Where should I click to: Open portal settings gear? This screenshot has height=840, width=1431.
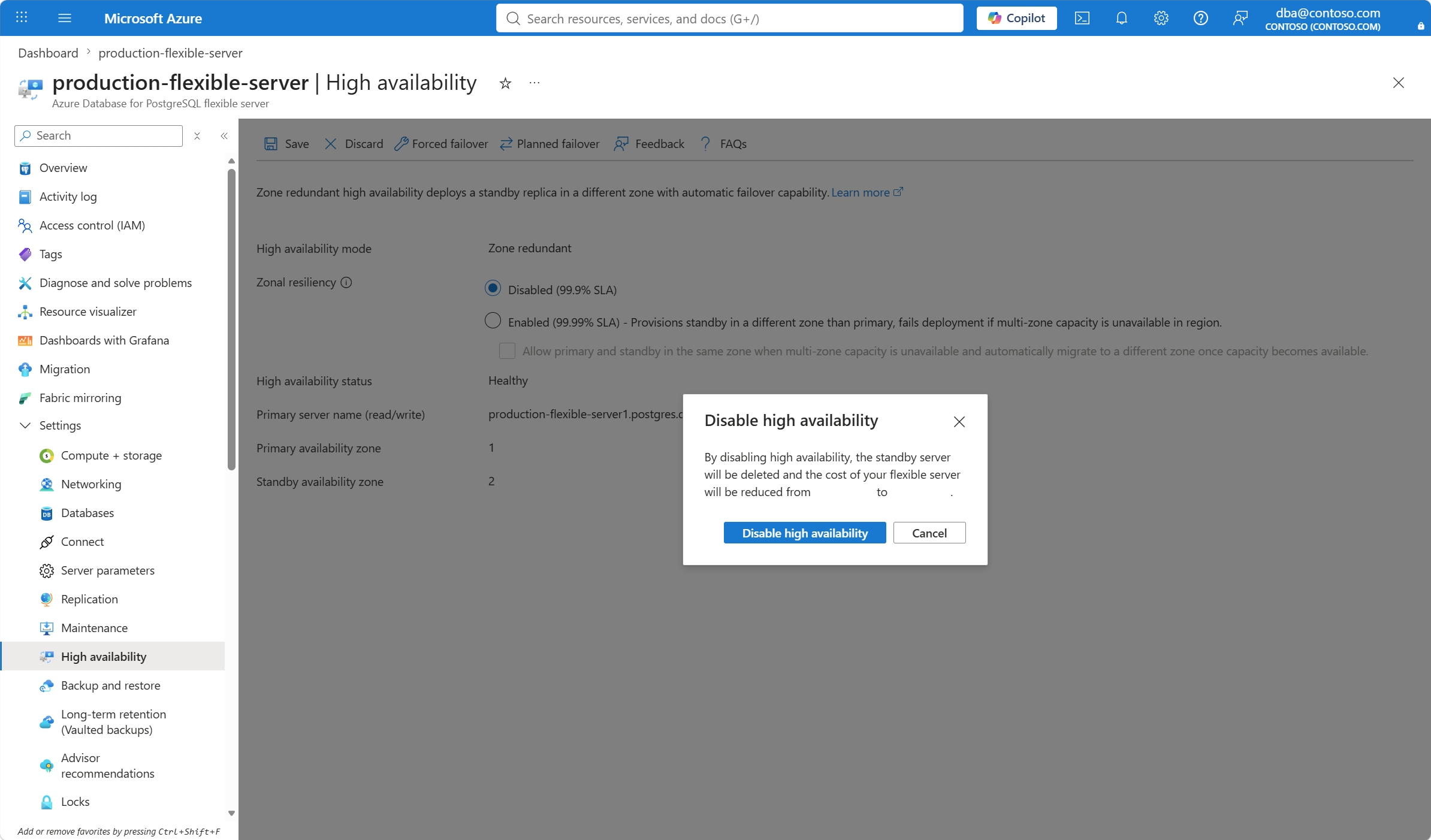click(1161, 18)
